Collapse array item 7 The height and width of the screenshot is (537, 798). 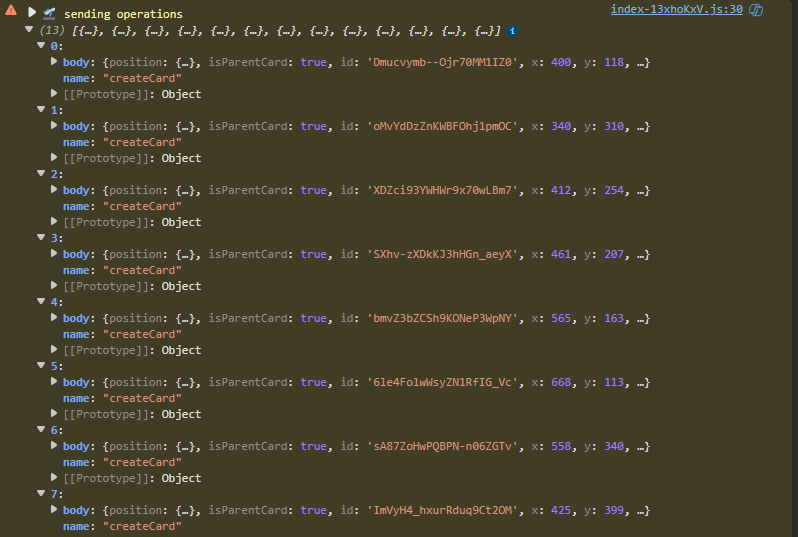(40, 494)
